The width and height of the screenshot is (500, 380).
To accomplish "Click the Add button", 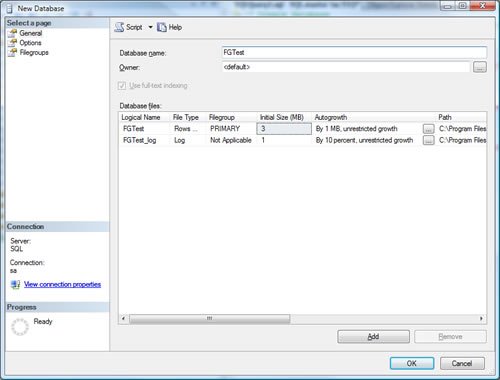I will pos(373,337).
